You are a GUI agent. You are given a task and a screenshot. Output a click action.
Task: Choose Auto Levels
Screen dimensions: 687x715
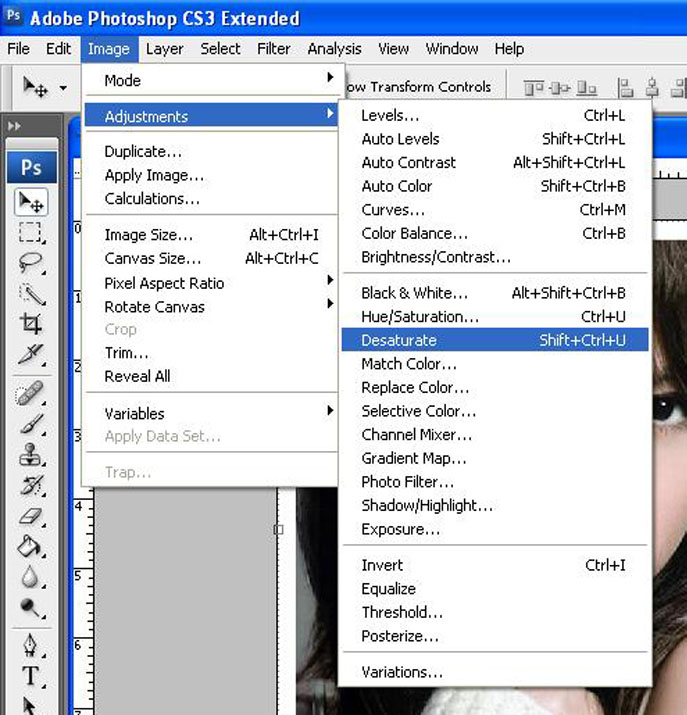(x=495, y=139)
